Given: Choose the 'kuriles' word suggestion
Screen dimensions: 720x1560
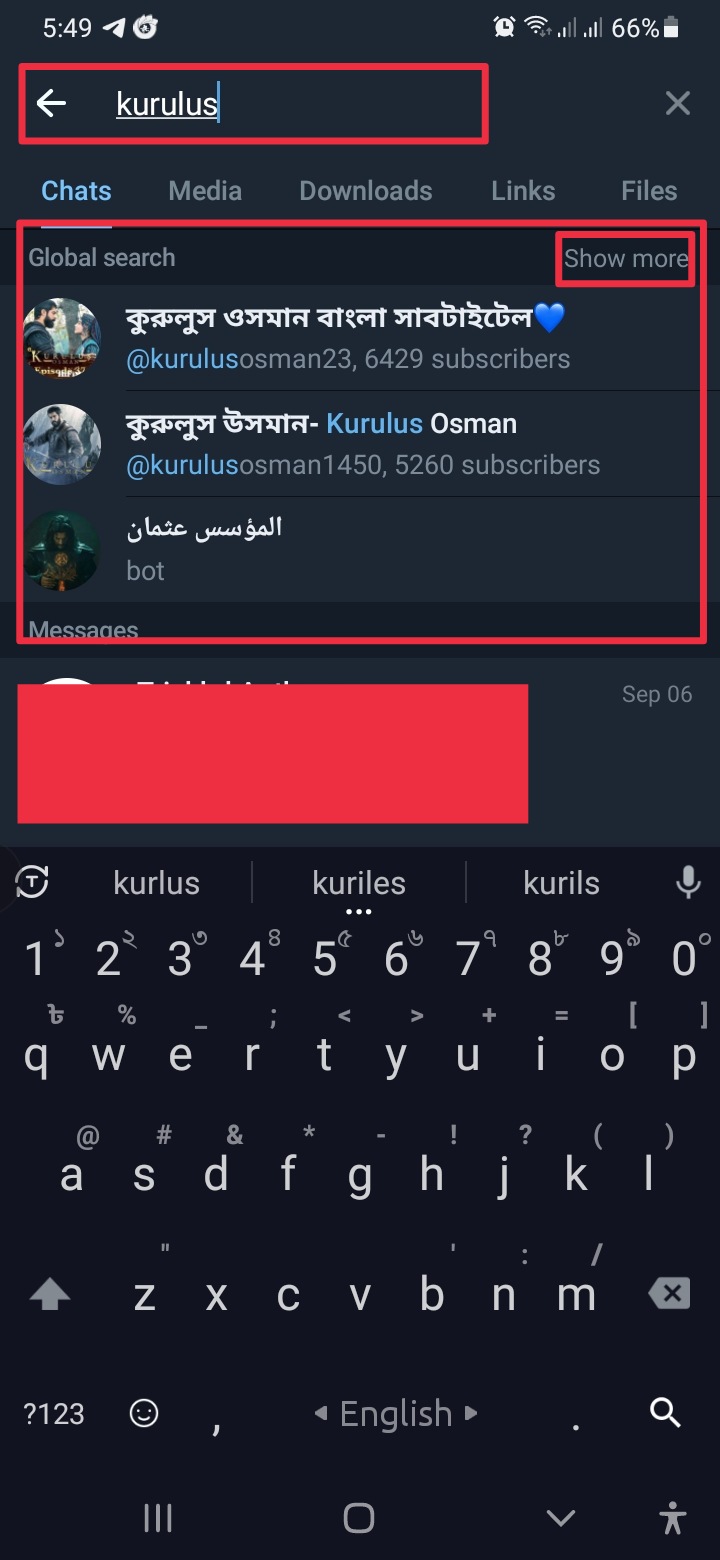Looking at the screenshot, I should click(x=359, y=882).
